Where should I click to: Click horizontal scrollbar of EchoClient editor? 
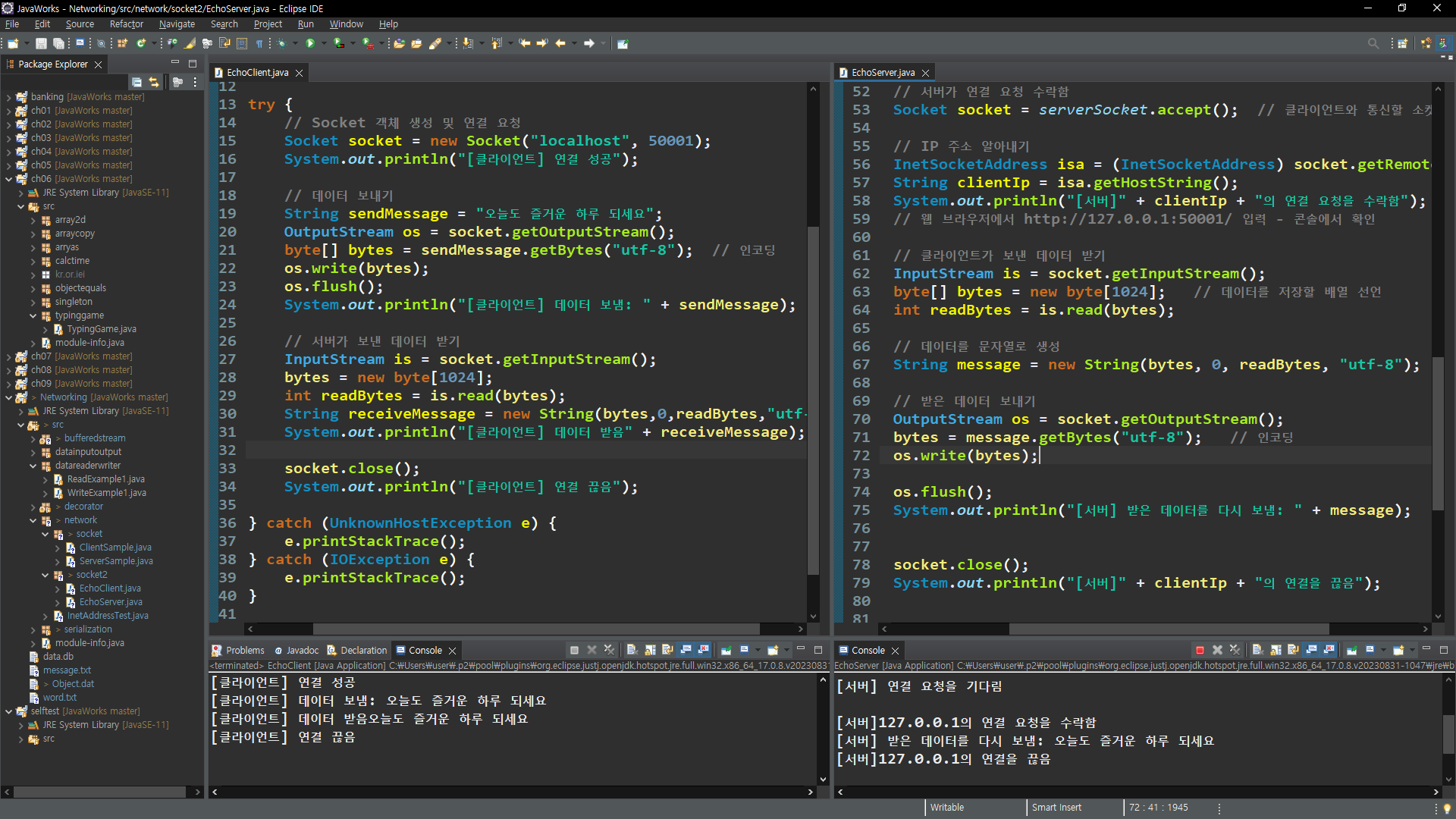[x=535, y=629]
